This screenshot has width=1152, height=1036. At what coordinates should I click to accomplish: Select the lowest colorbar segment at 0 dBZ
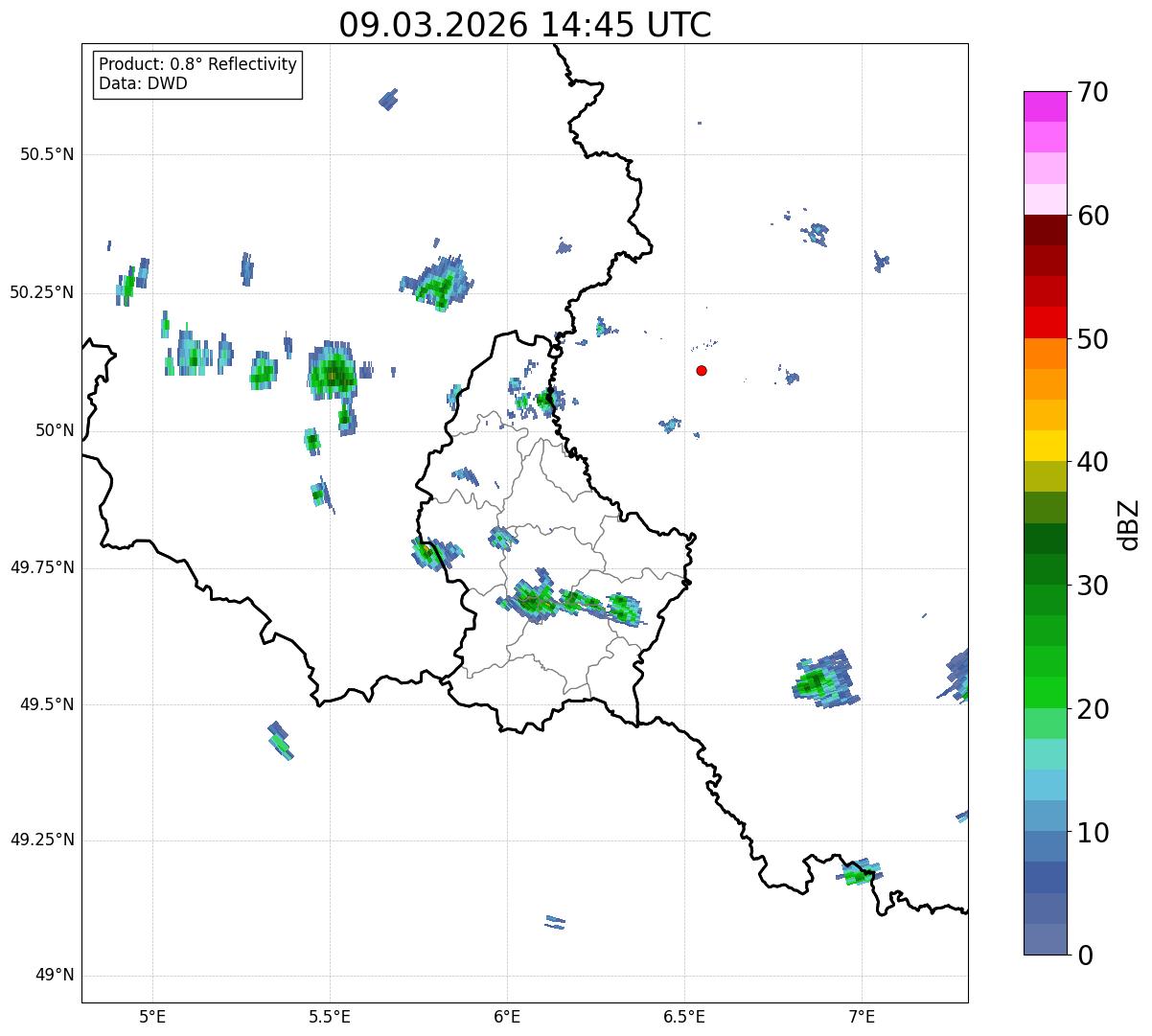click(1044, 939)
